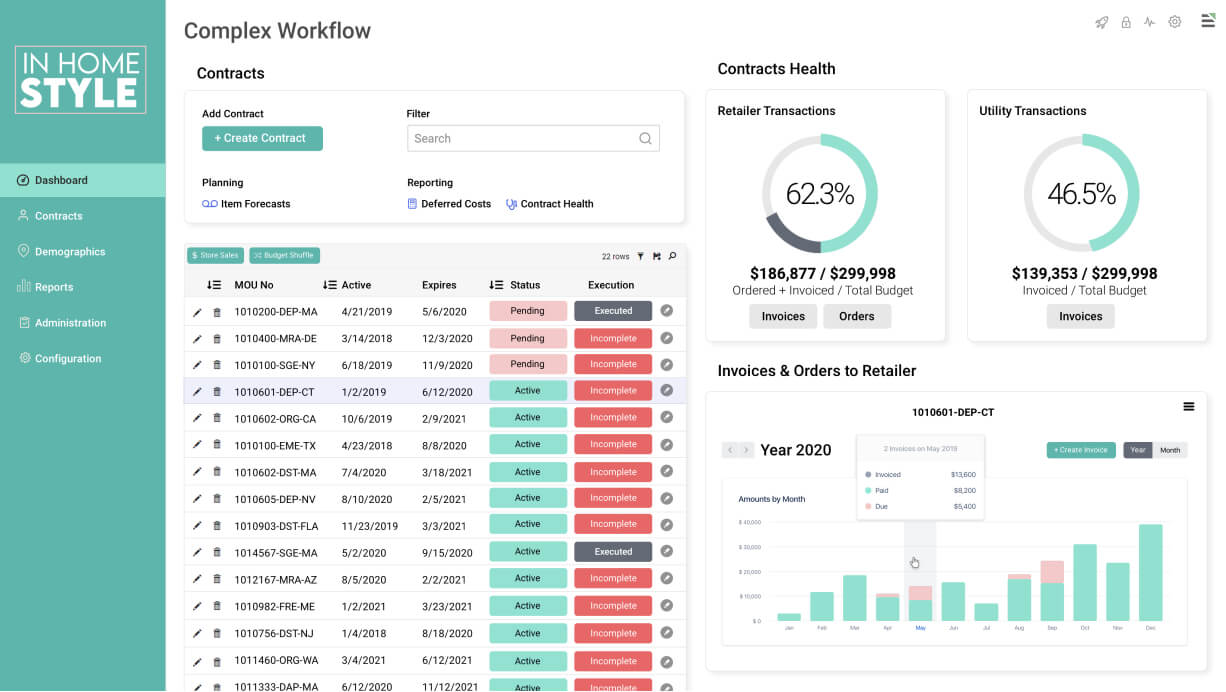The height and width of the screenshot is (692, 1226).
Task: Select the Year view toggle
Action: [1138, 450]
